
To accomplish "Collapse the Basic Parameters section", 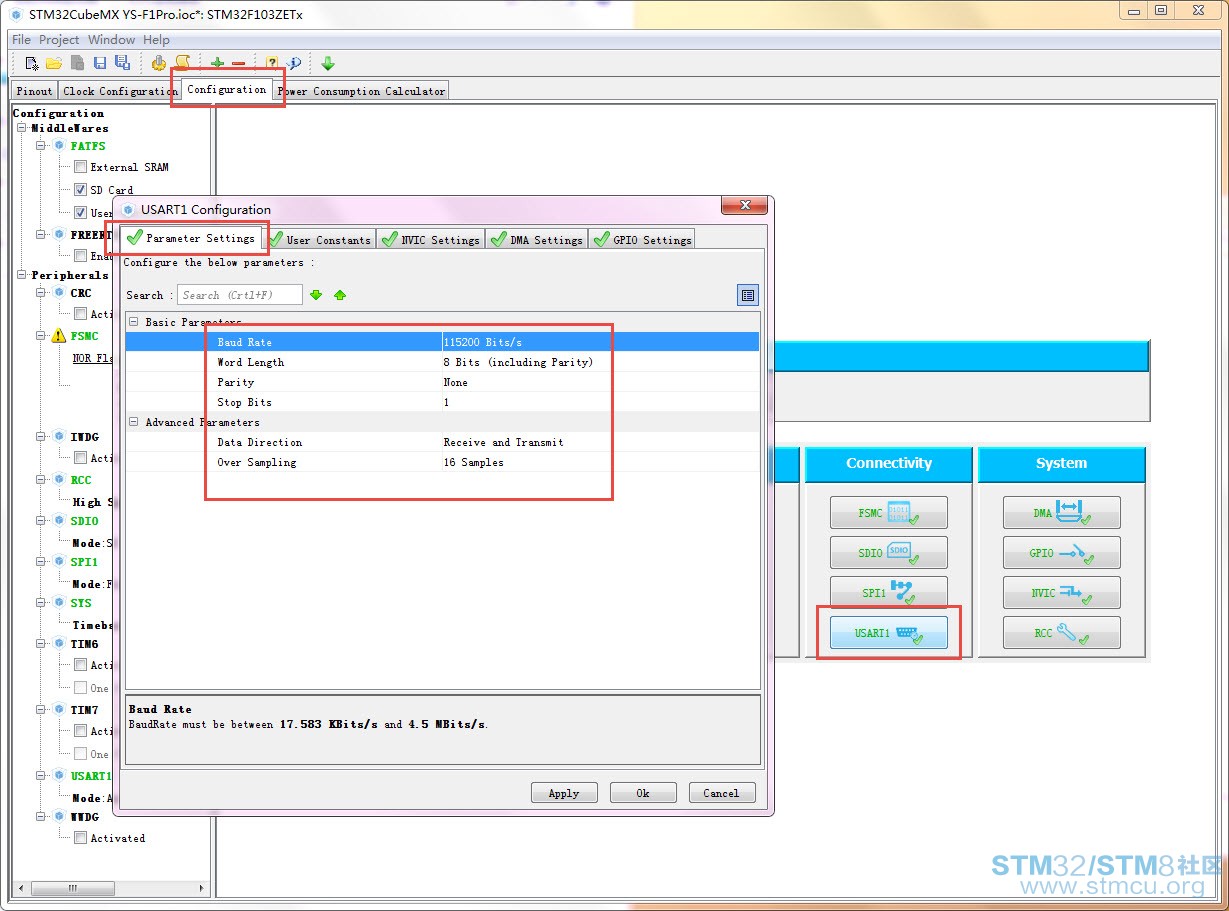I will pyautogui.click(x=134, y=322).
